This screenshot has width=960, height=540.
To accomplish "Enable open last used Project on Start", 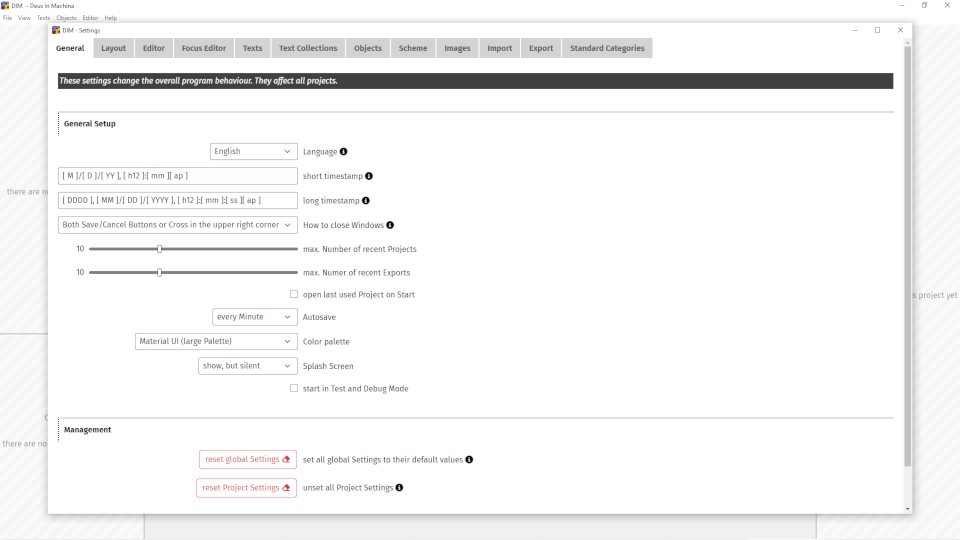I will tap(294, 295).
